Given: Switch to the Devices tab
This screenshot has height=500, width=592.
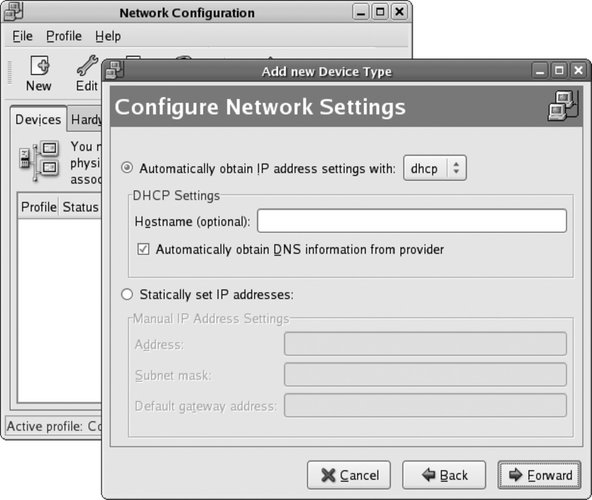Looking at the screenshot, I should (38, 120).
